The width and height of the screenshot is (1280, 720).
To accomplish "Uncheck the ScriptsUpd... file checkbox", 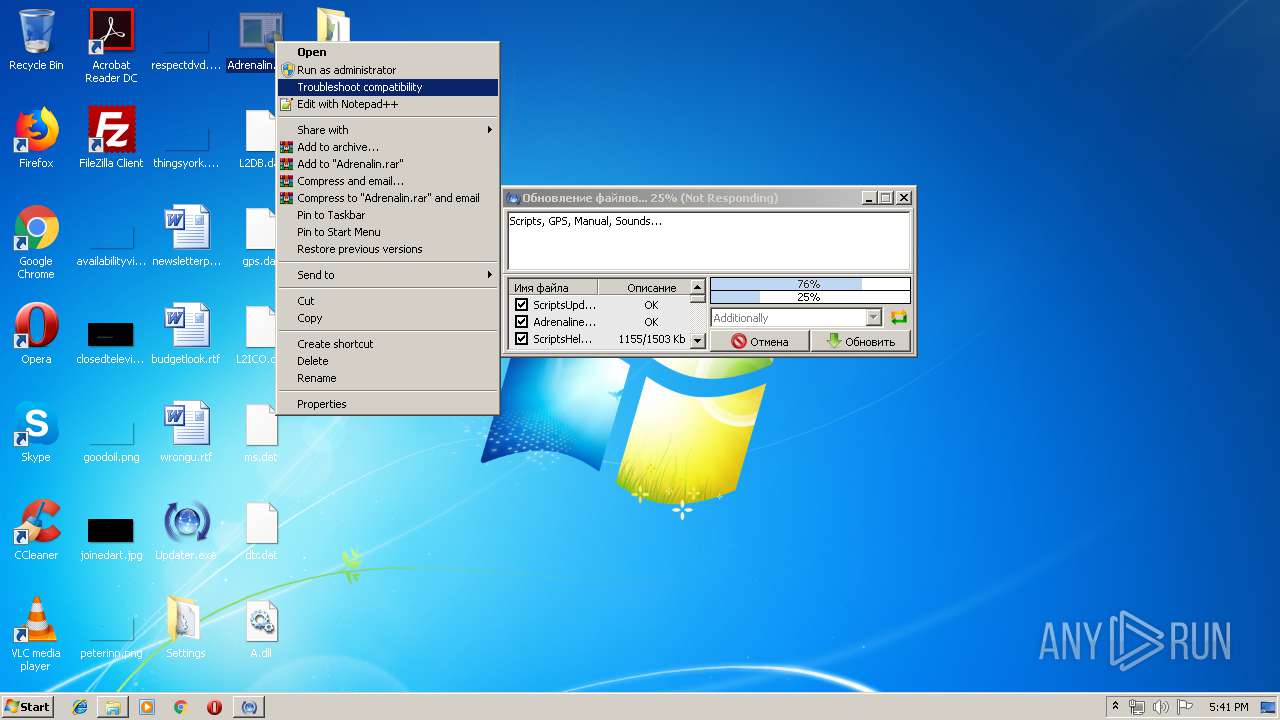I will point(521,305).
